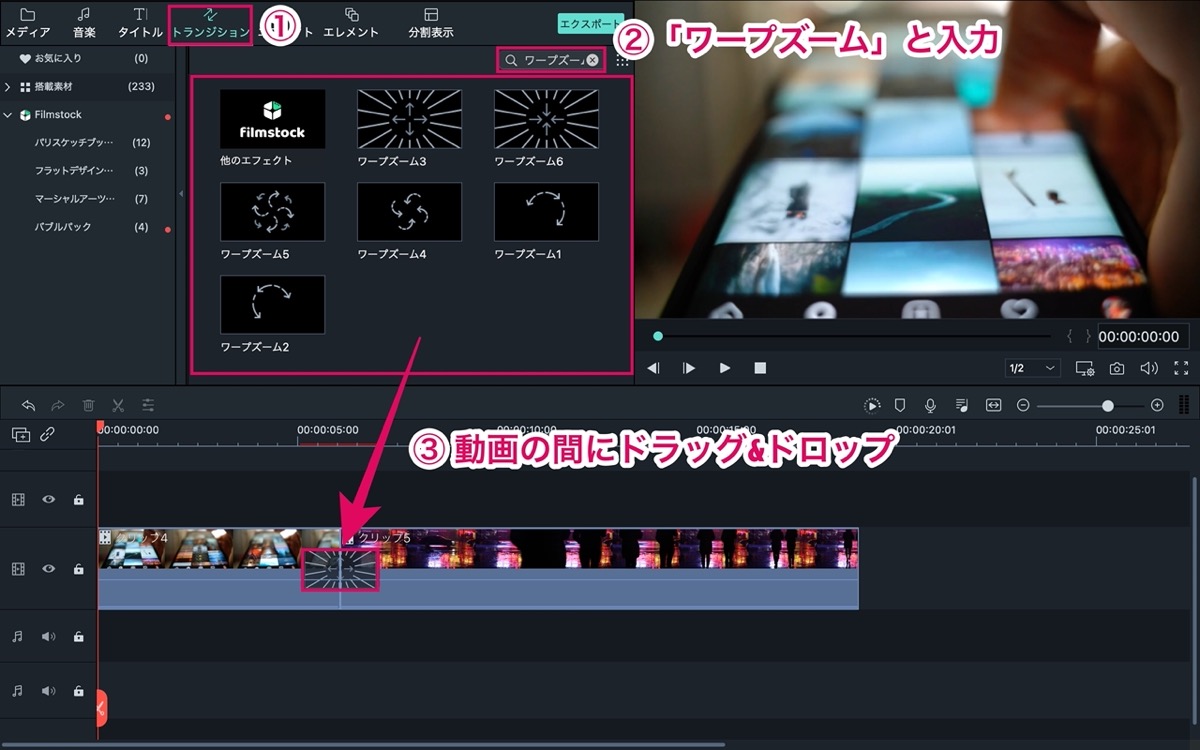Hide the upper empty video track
Viewport: 1200px width, 750px height.
tap(48, 499)
